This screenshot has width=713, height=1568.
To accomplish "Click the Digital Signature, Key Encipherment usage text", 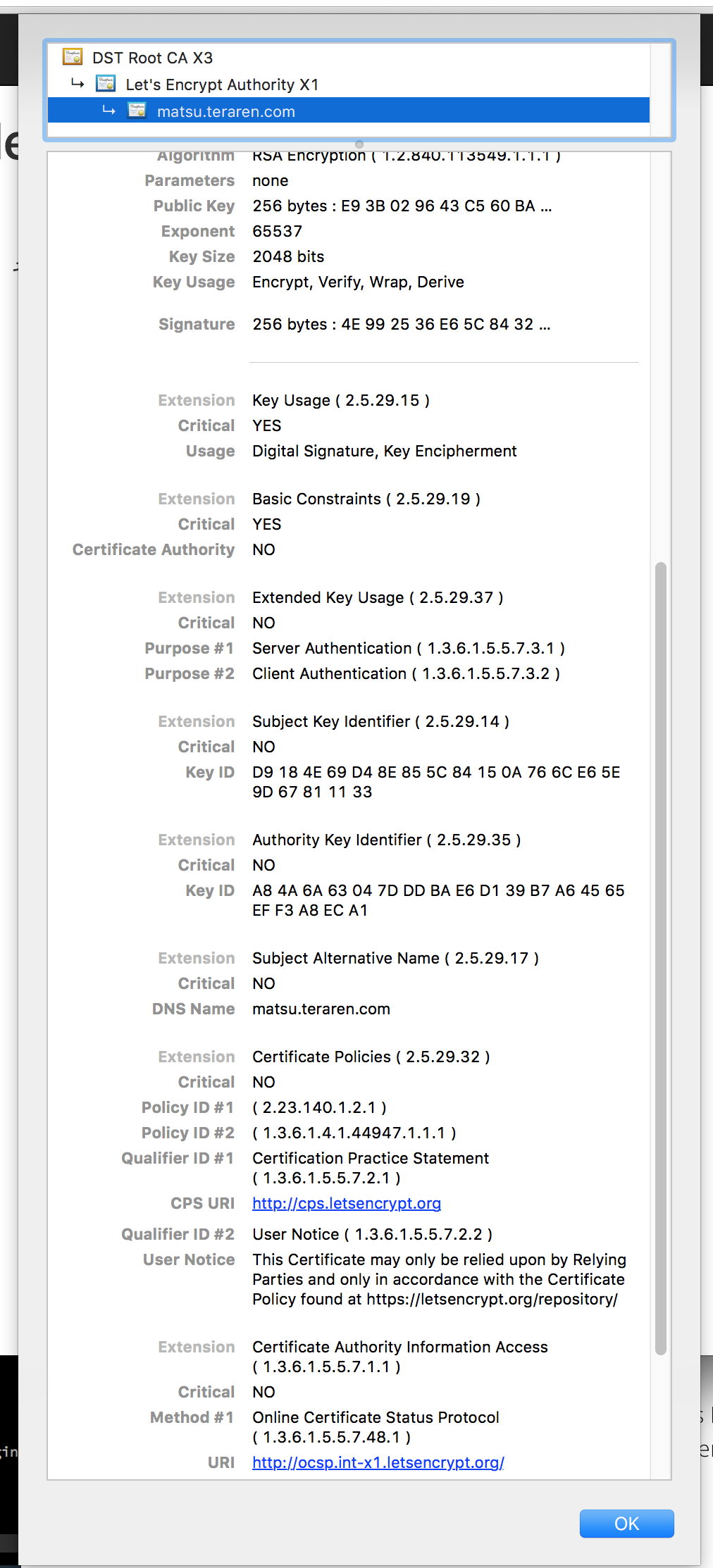I will (385, 451).
